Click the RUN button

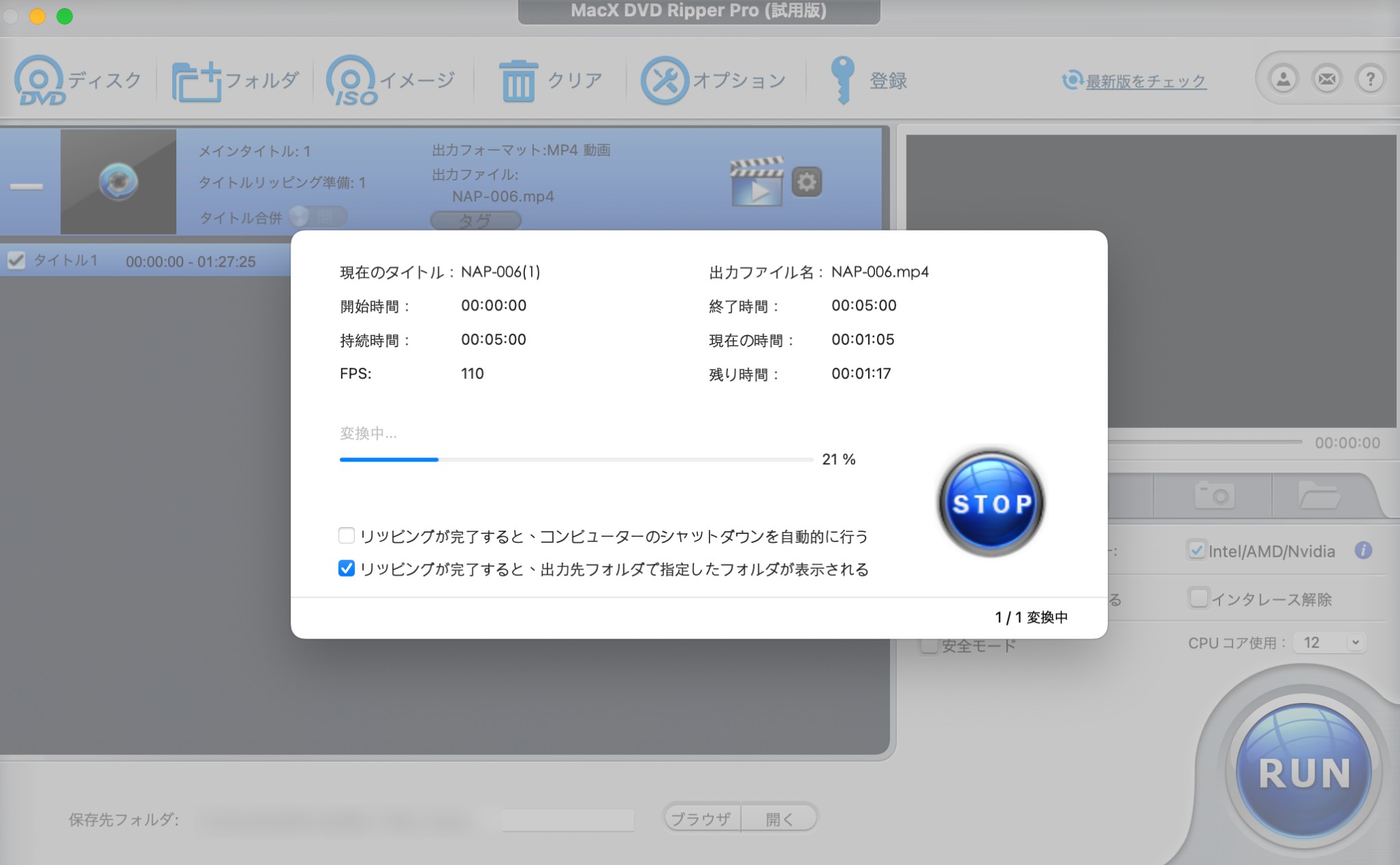[1304, 771]
